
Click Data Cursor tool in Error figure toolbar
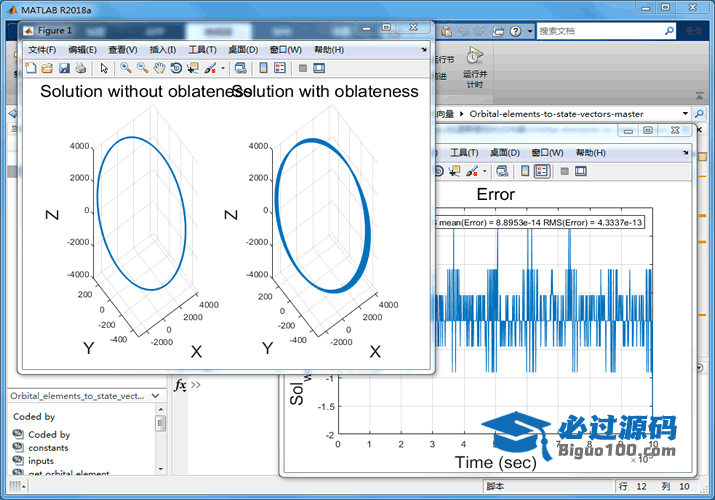pos(455,171)
